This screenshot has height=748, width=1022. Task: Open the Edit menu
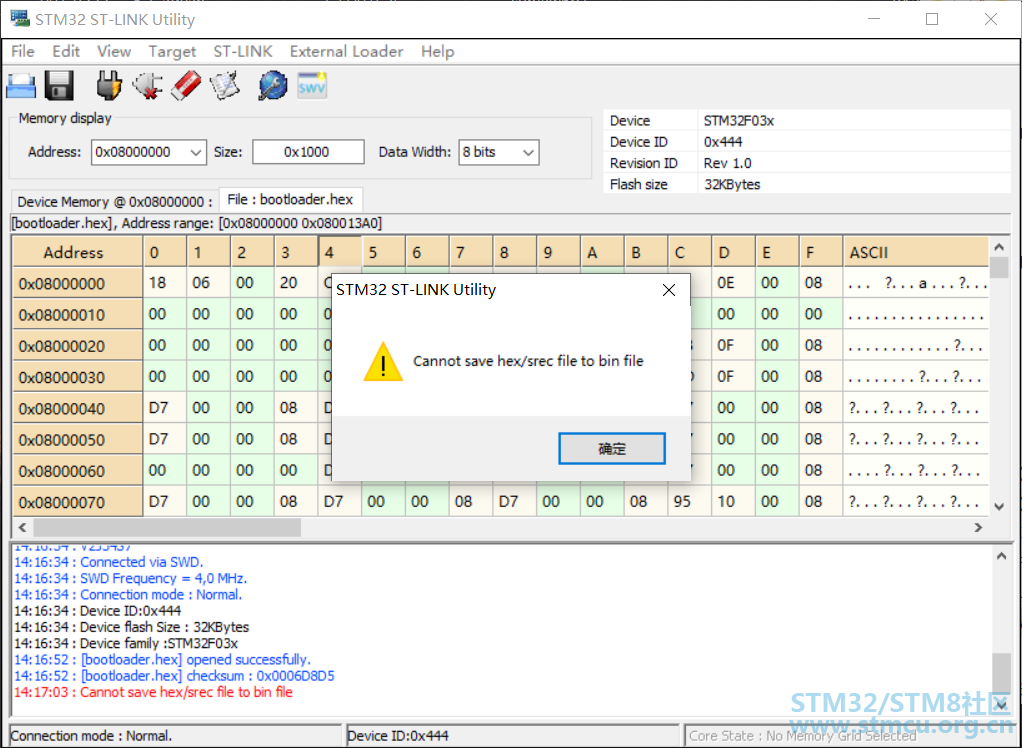[66, 51]
